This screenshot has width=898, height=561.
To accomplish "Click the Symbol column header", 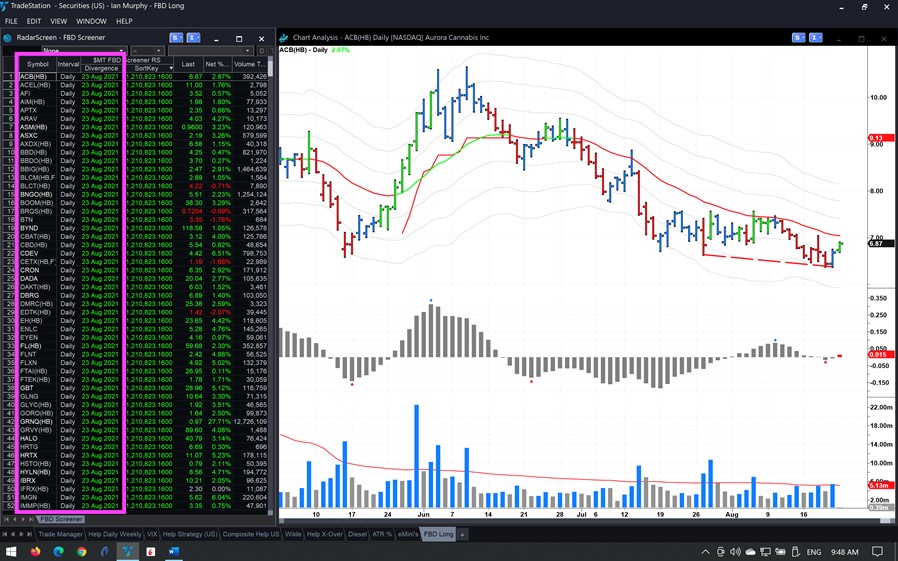I will (37, 64).
